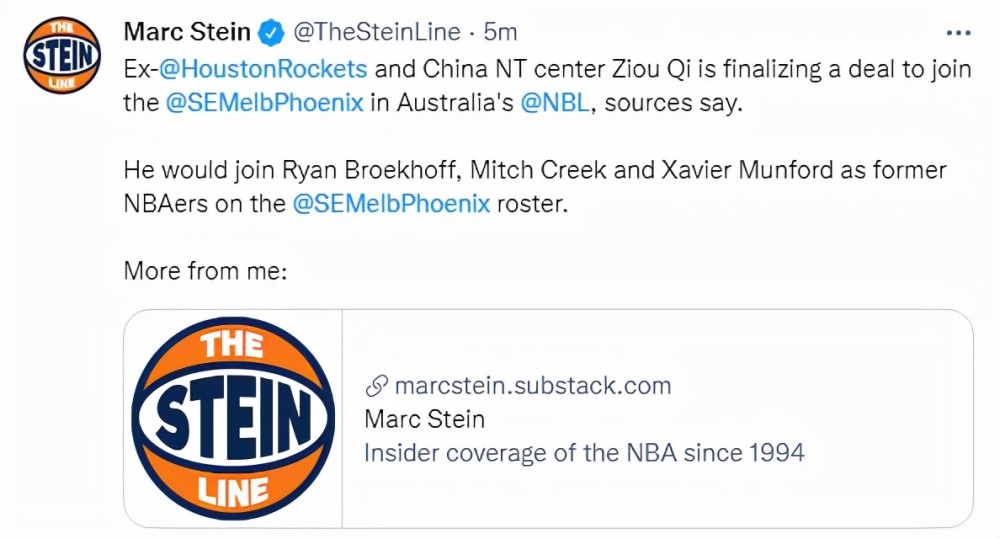Click The Stein Line card thumbnail
Screen dimensions: 1000x539
233,418
